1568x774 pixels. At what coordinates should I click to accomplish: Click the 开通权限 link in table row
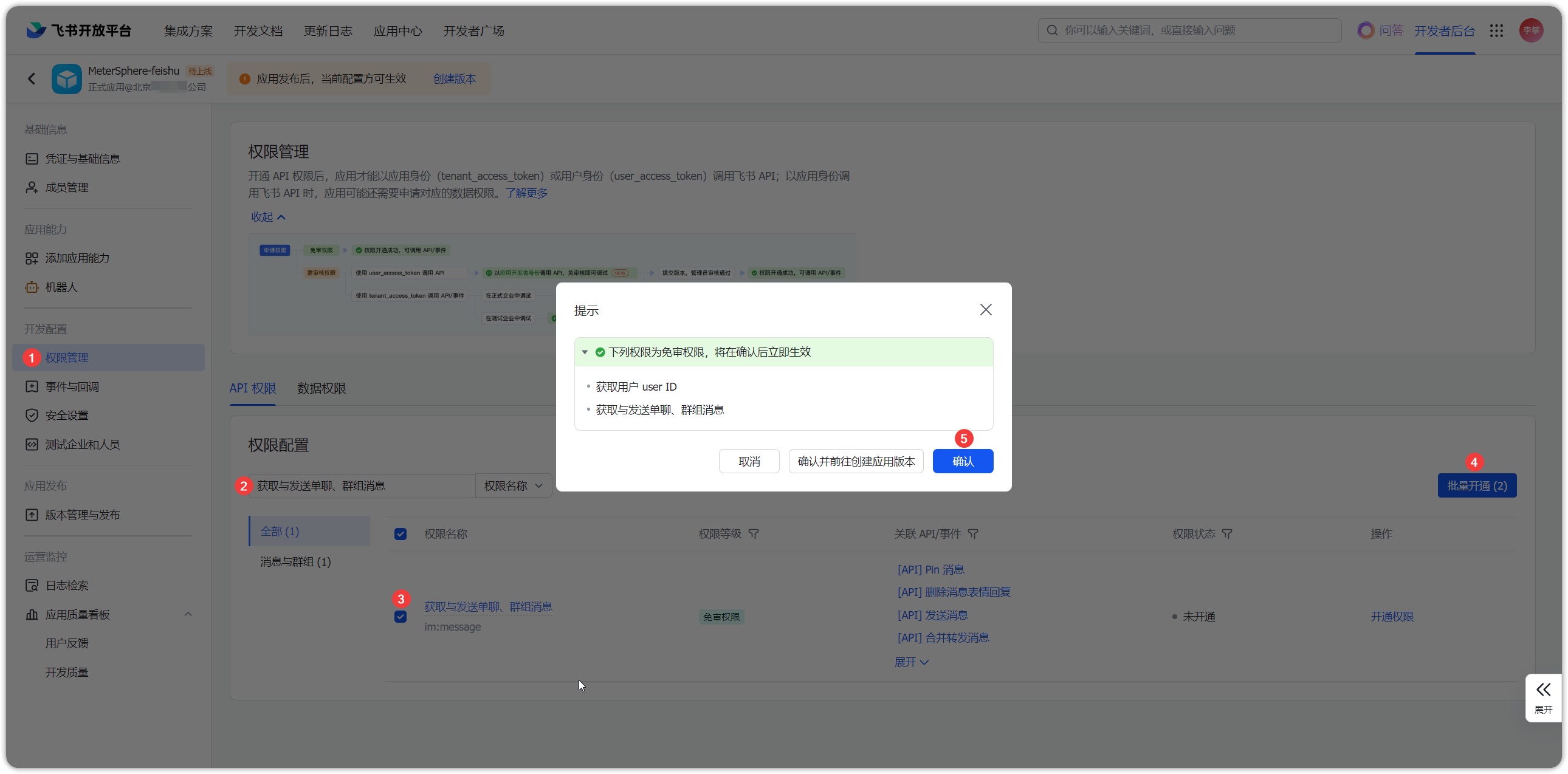1392,617
